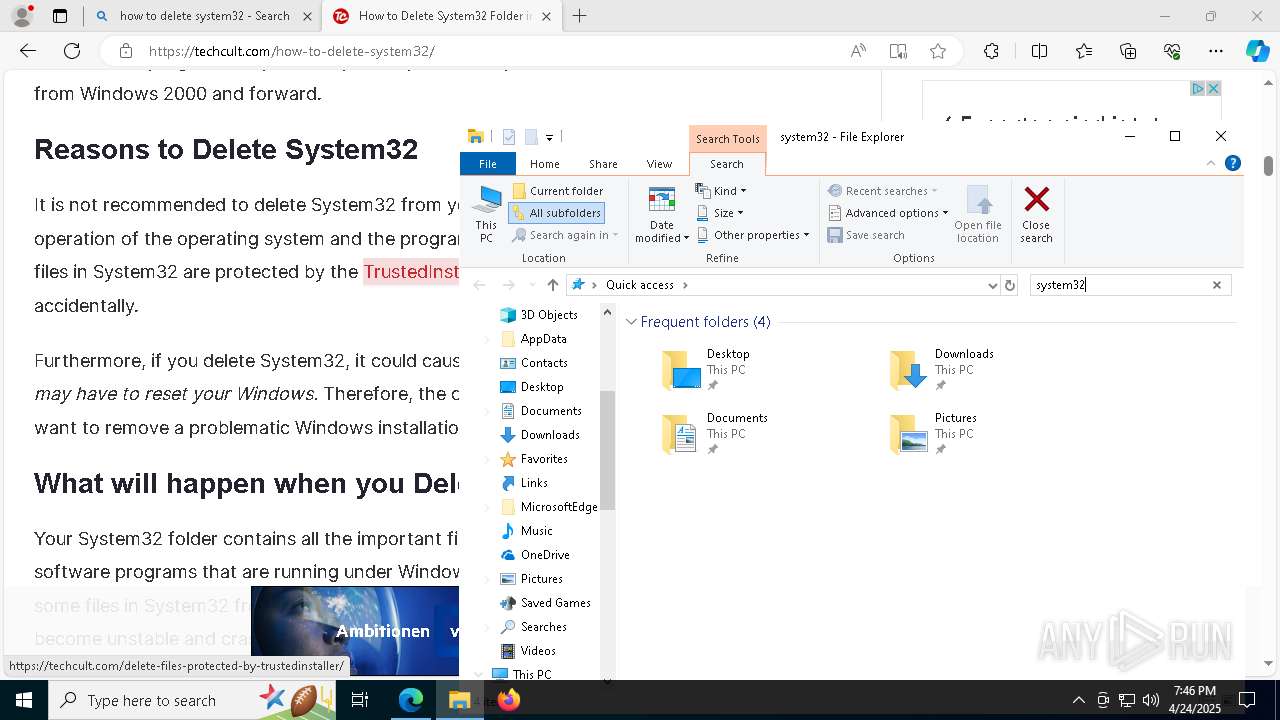Click Explorer help question mark icon

(x=1233, y=163)
